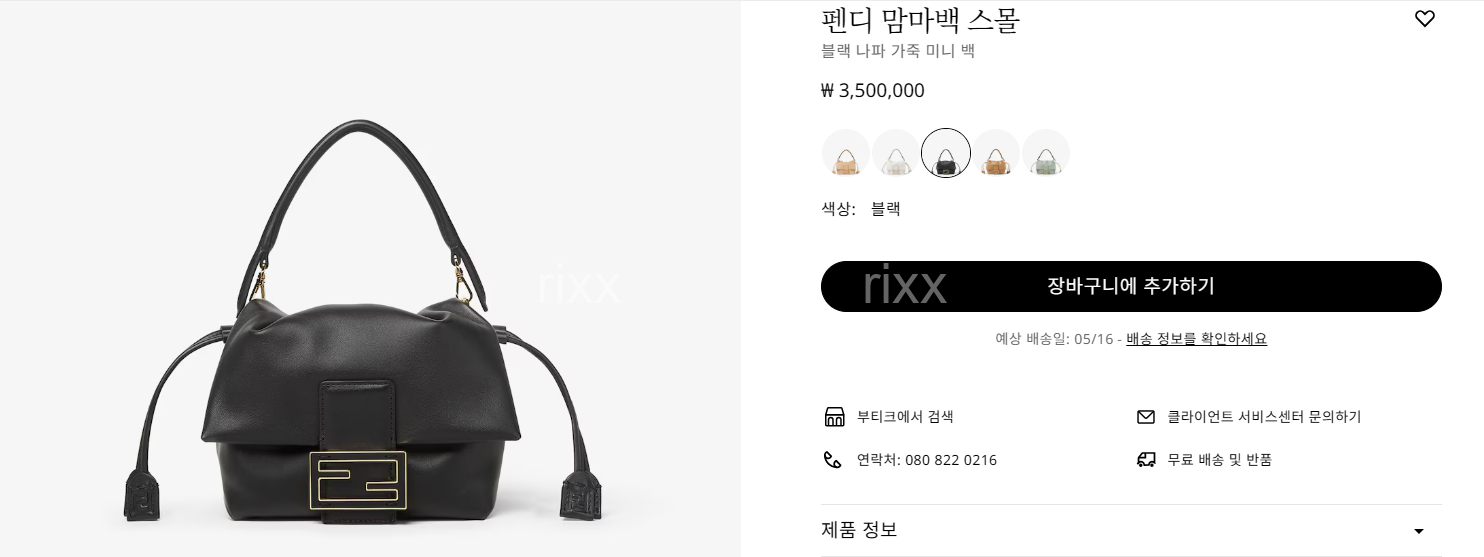Screen dimensions: 1484x557
Task: Click the envelope client service icon
Action: click(1146, 417)
